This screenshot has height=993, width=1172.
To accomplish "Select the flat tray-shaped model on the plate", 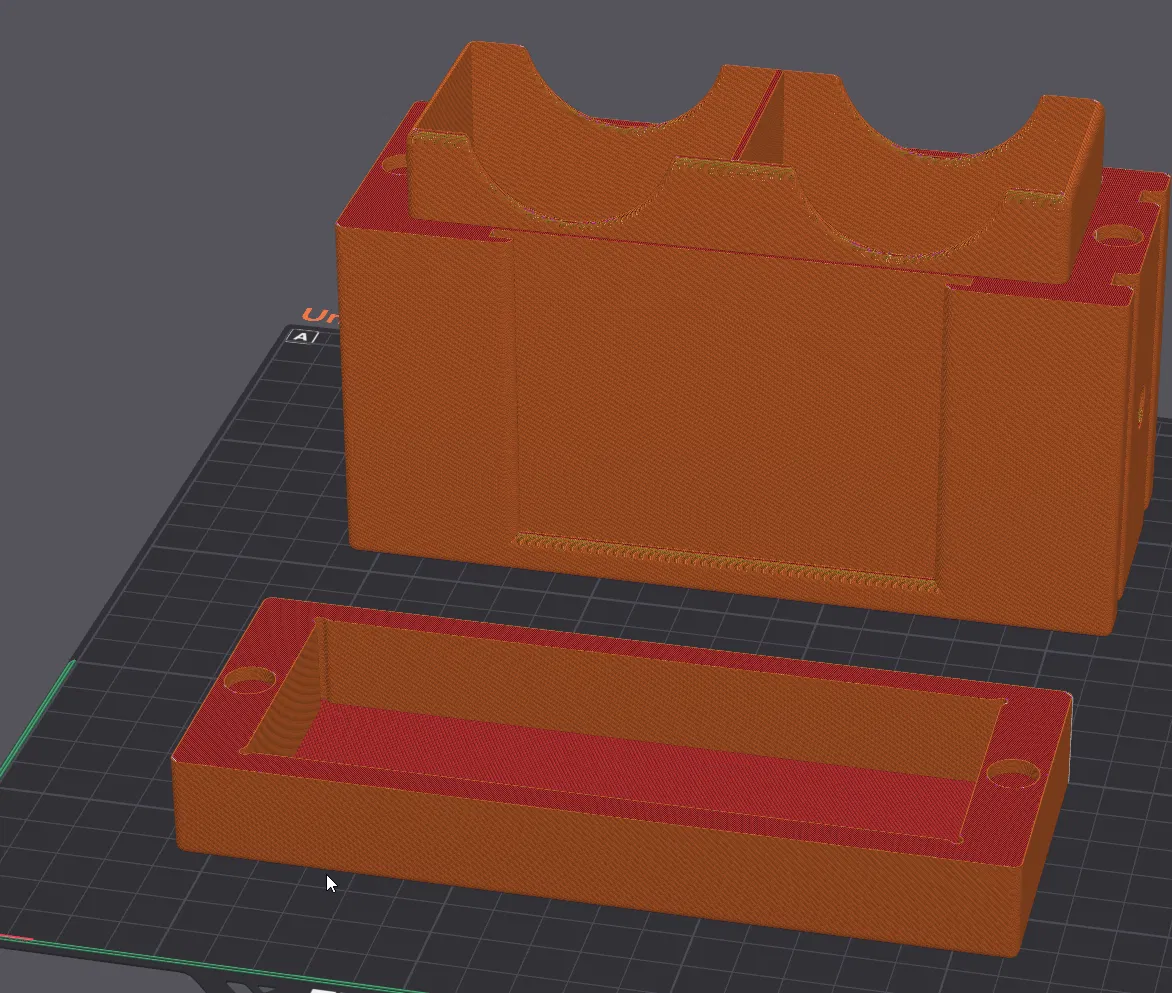I will tap(622, 777).
